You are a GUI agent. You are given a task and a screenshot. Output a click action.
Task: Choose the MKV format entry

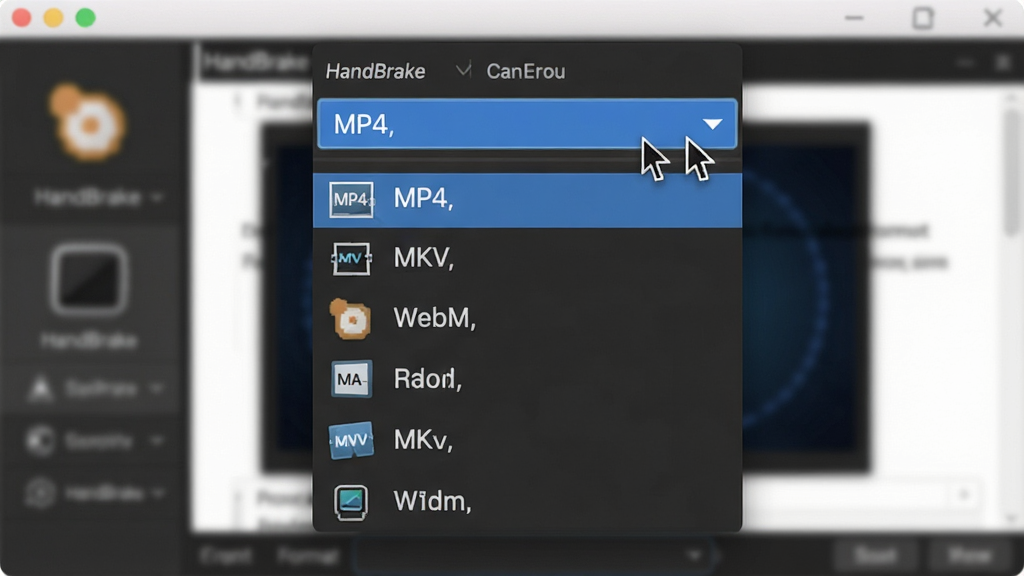pyautogui.click(x=527, y=259)
